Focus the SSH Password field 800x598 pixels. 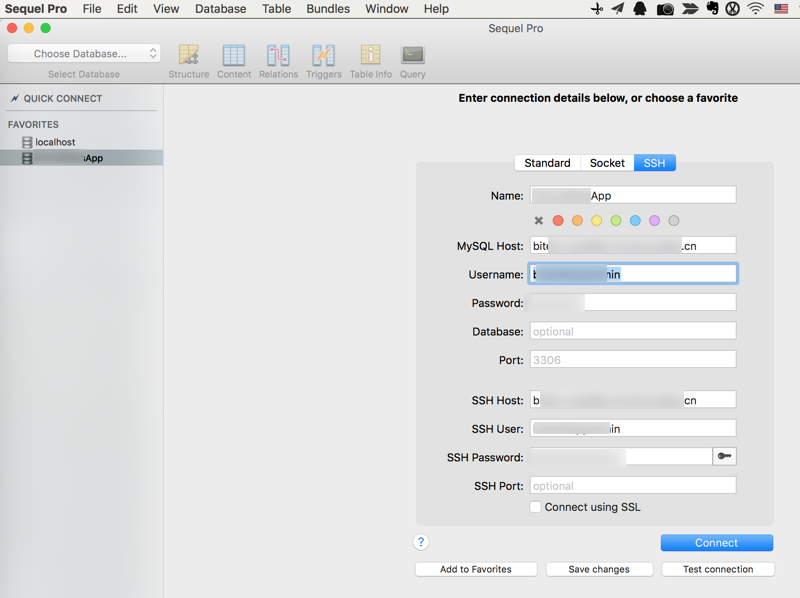(x=621, y=457)
